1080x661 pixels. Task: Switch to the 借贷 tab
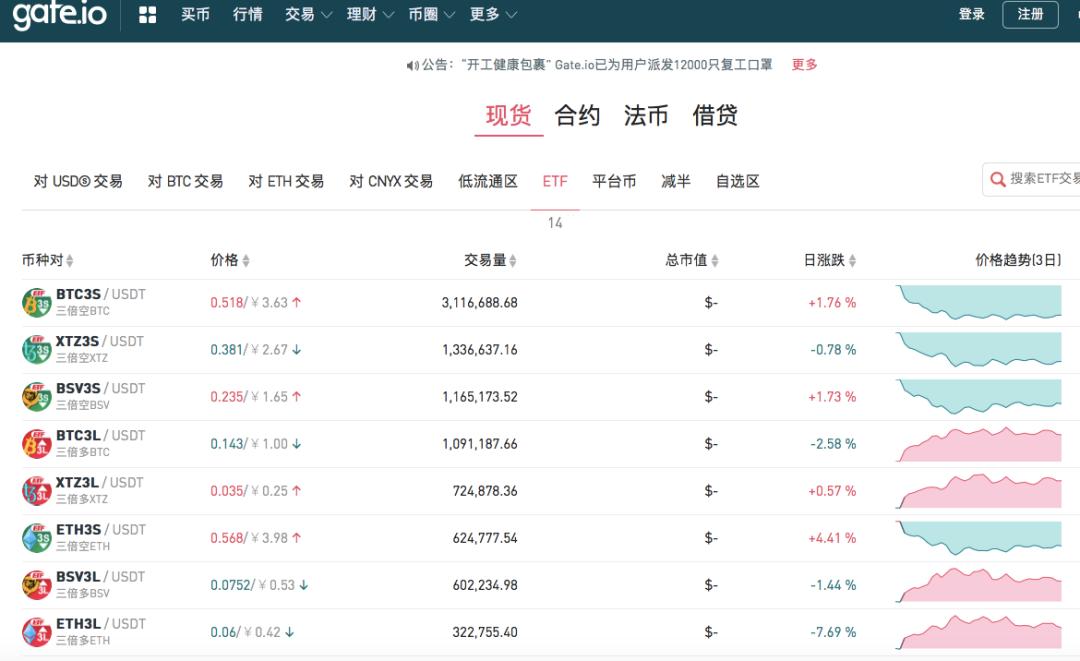click(x=715, y=115)
